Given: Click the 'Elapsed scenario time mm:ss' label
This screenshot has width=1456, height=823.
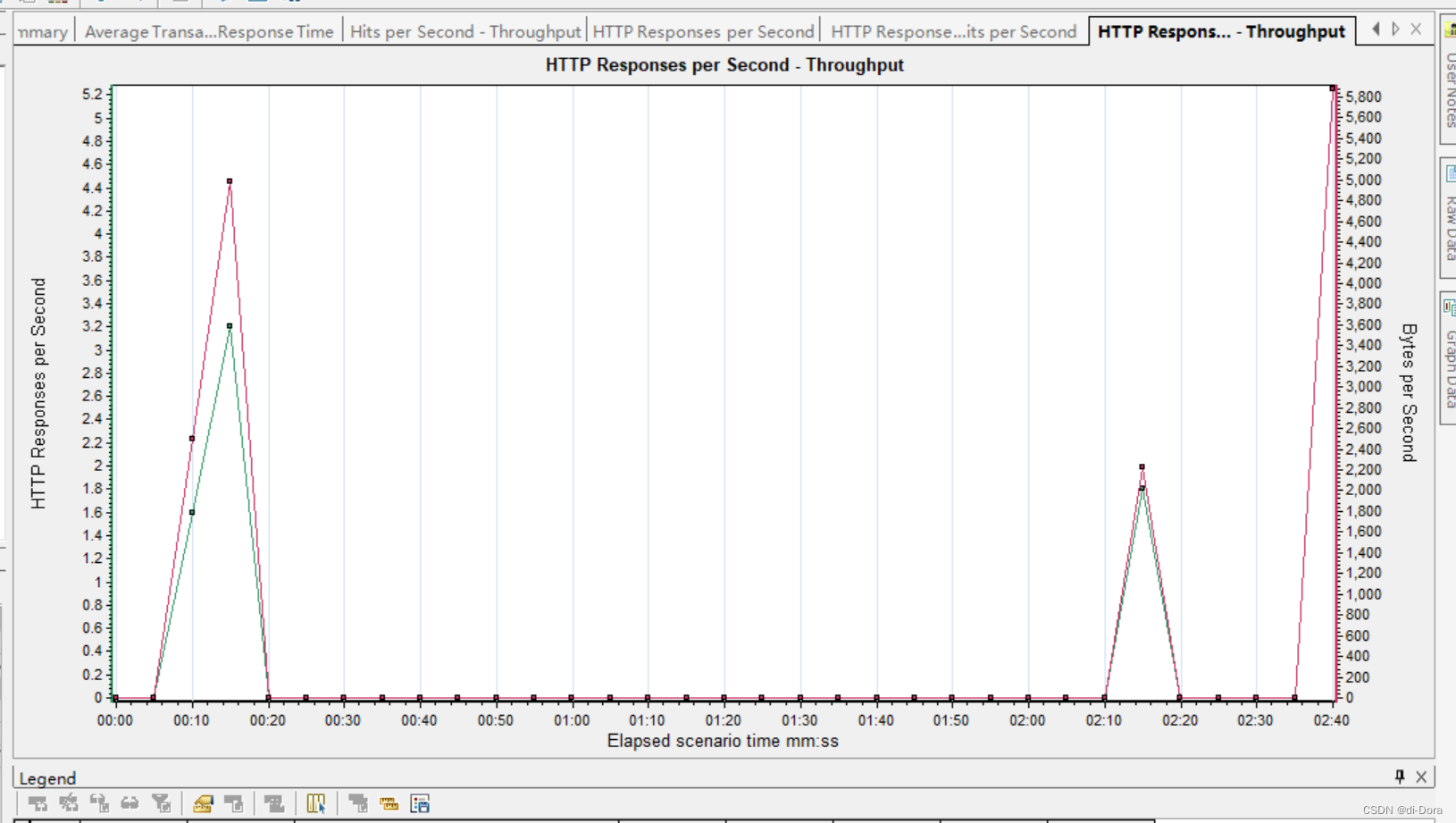Looking at the screenshot, I should 723,741.
